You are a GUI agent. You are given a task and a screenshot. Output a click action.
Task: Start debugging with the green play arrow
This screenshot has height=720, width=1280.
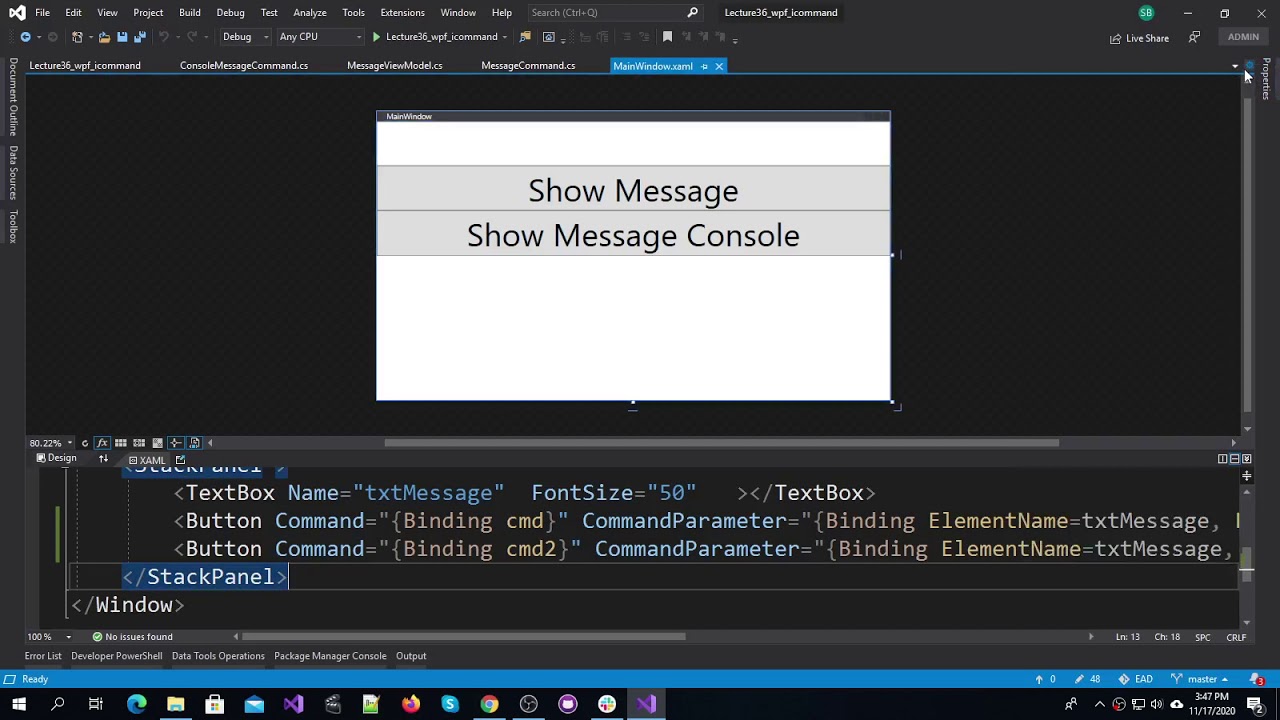tap(377, 37)
